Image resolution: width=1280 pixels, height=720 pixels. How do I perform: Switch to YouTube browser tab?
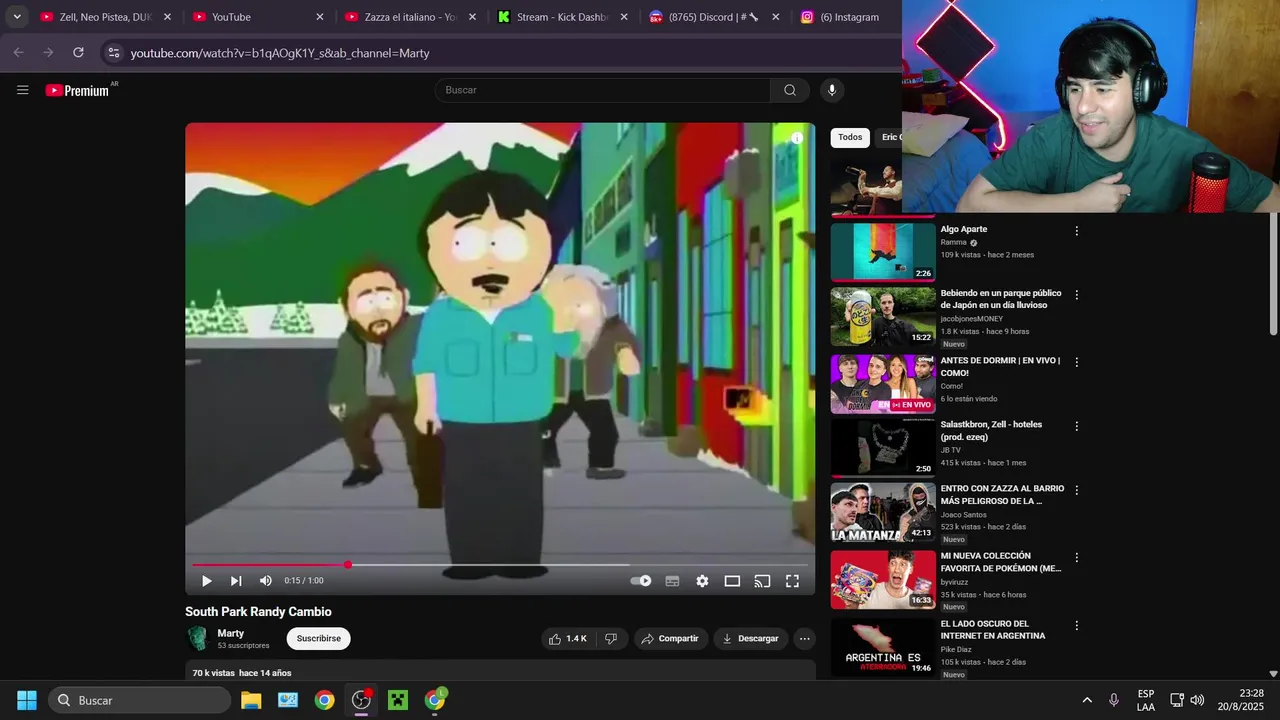point(258,17)
